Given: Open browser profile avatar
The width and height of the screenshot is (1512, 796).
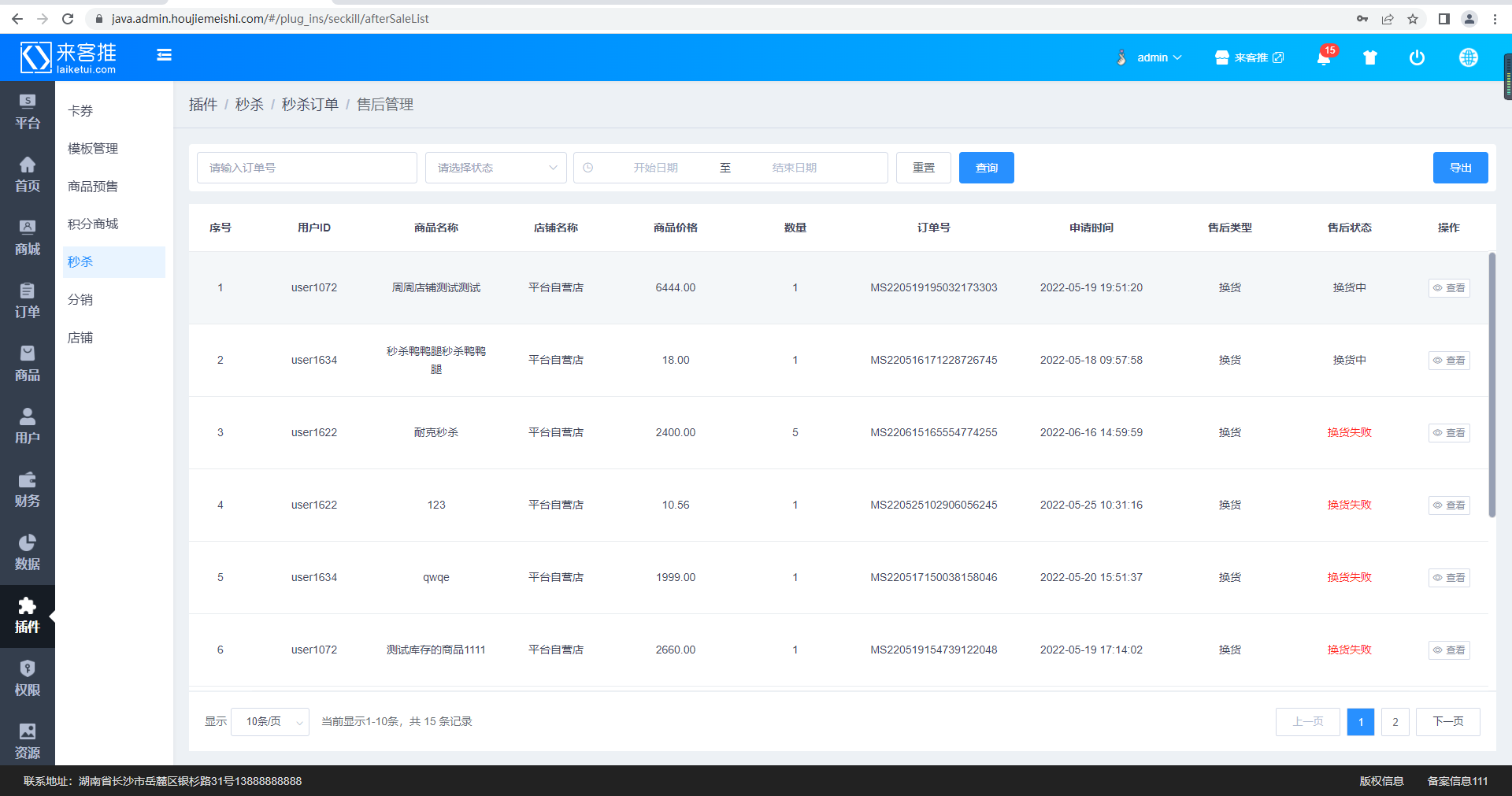Looking at the screenshot, I should [x=1469, y=19].
